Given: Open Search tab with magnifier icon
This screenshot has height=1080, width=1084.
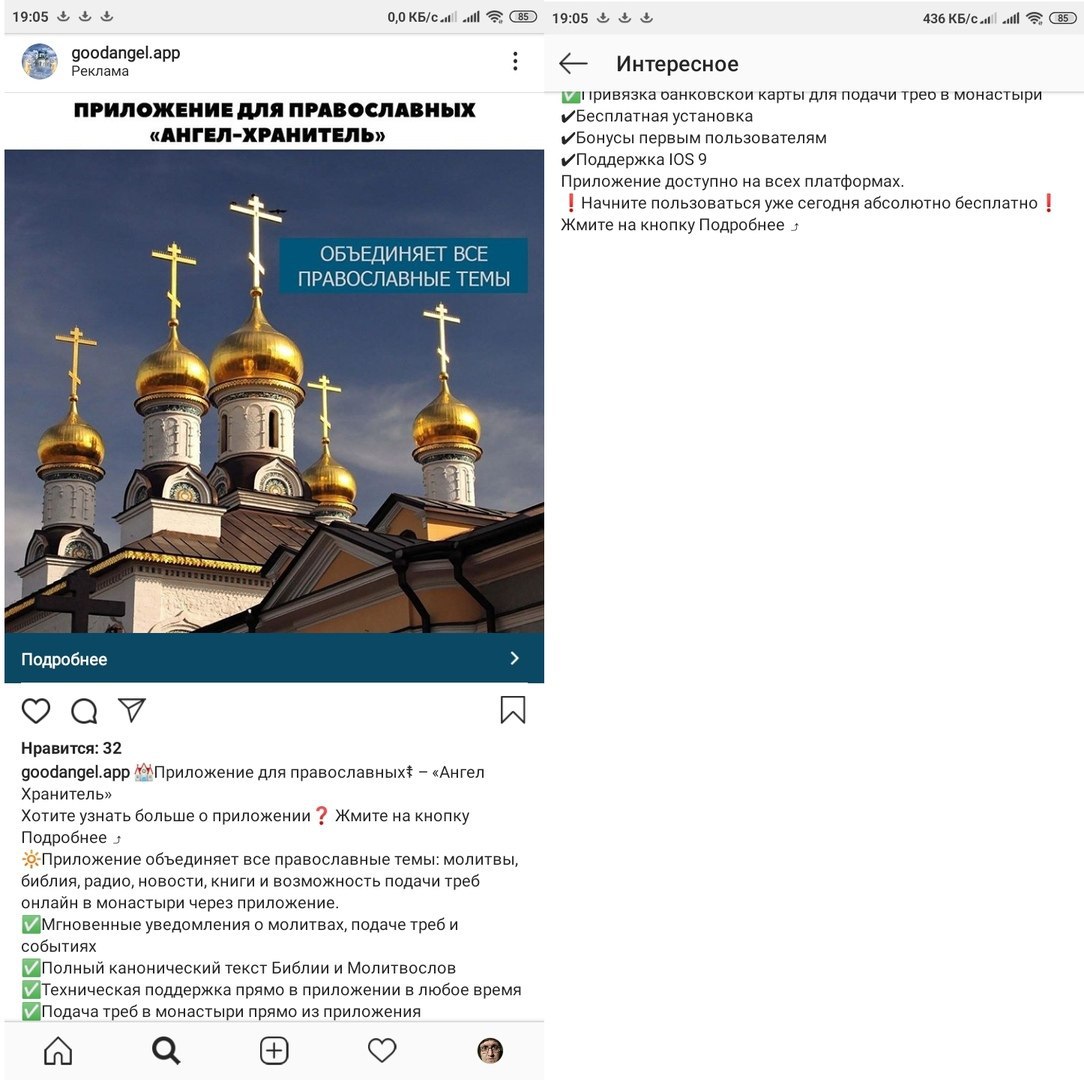Looking at the screenshot, I should click(x=166, y=1051).
